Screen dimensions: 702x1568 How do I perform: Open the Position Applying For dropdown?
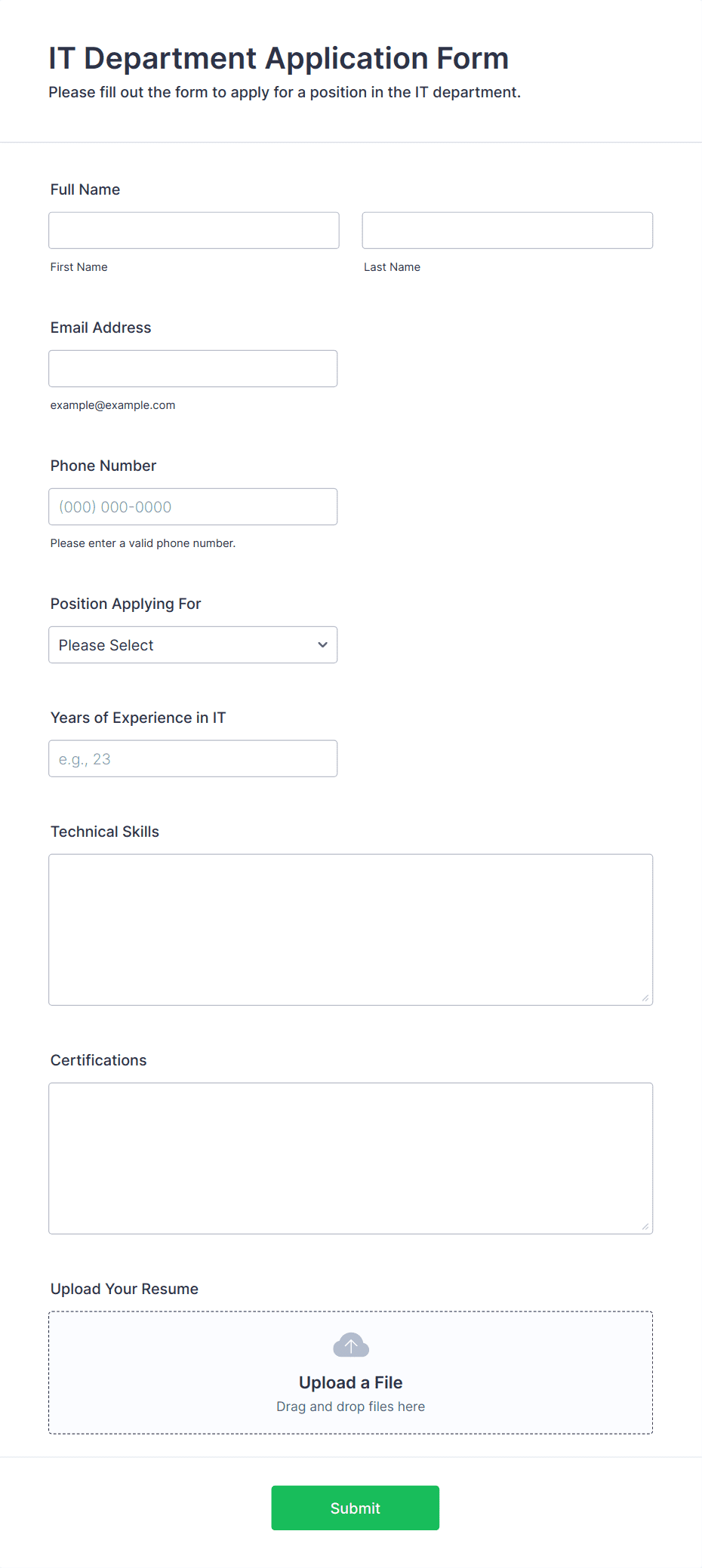pyautogui.click(x=193, y=644)
